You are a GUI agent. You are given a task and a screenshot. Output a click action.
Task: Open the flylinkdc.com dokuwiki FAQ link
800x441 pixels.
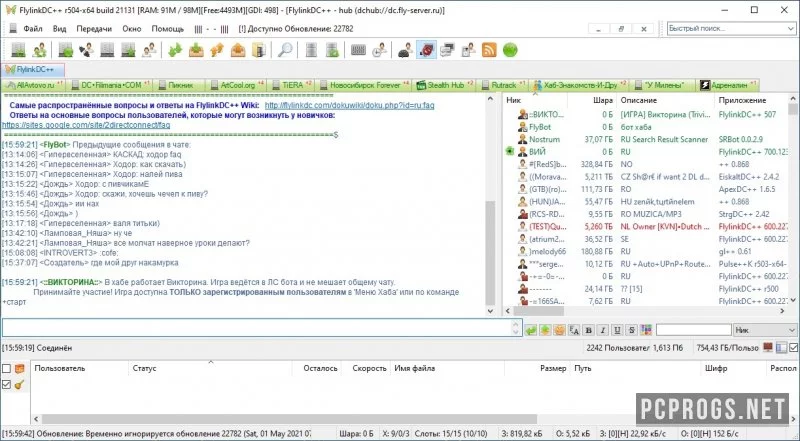click(x=349, y=105)
